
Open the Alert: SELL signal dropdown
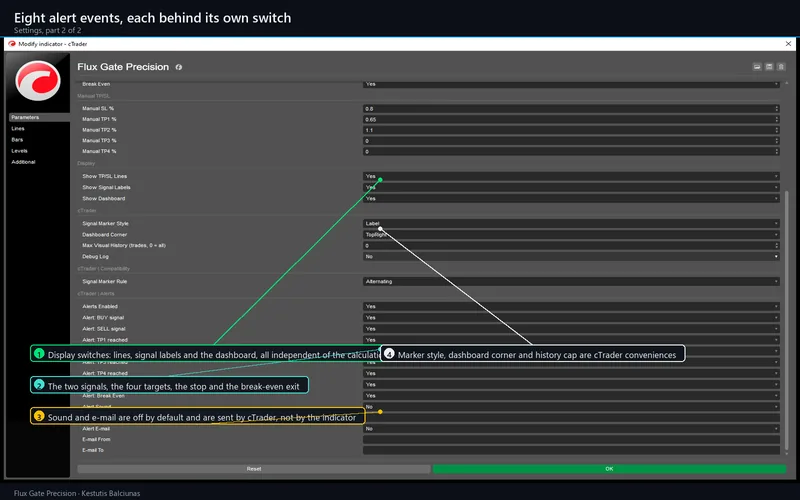571,329
